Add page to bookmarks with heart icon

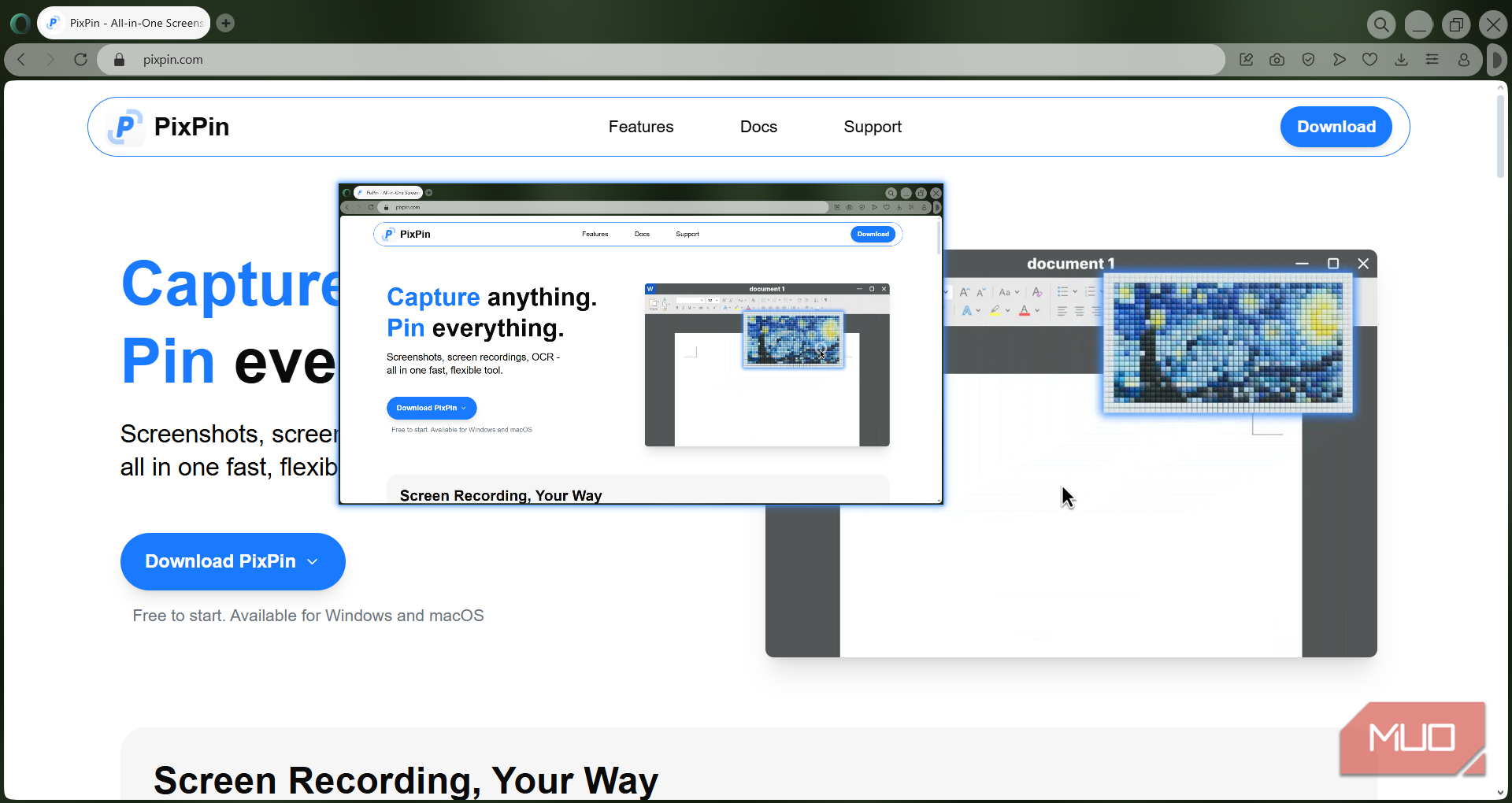(x=1370, y=60)
